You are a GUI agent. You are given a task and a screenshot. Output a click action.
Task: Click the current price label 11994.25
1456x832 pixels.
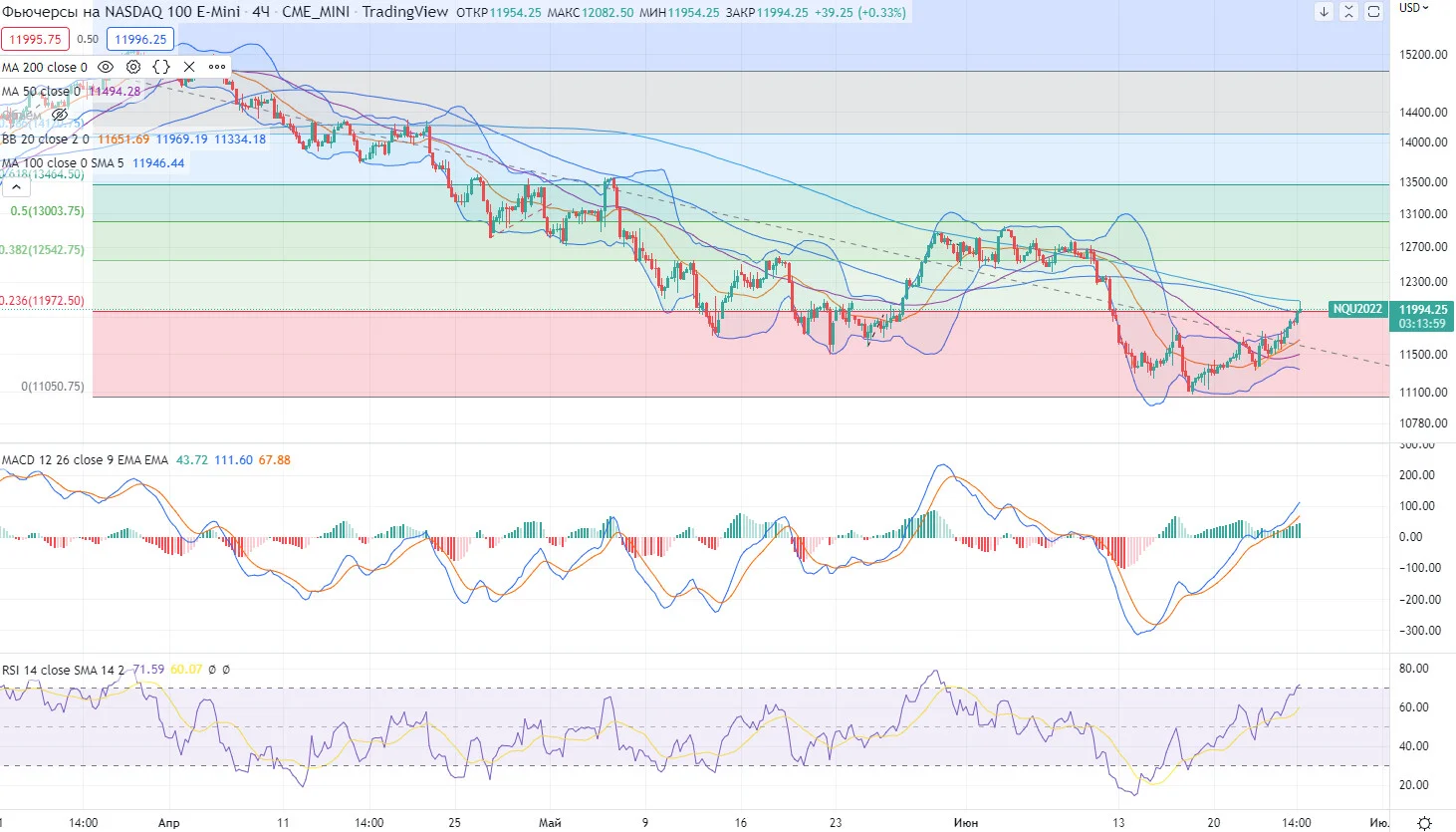pos(1423,310)
